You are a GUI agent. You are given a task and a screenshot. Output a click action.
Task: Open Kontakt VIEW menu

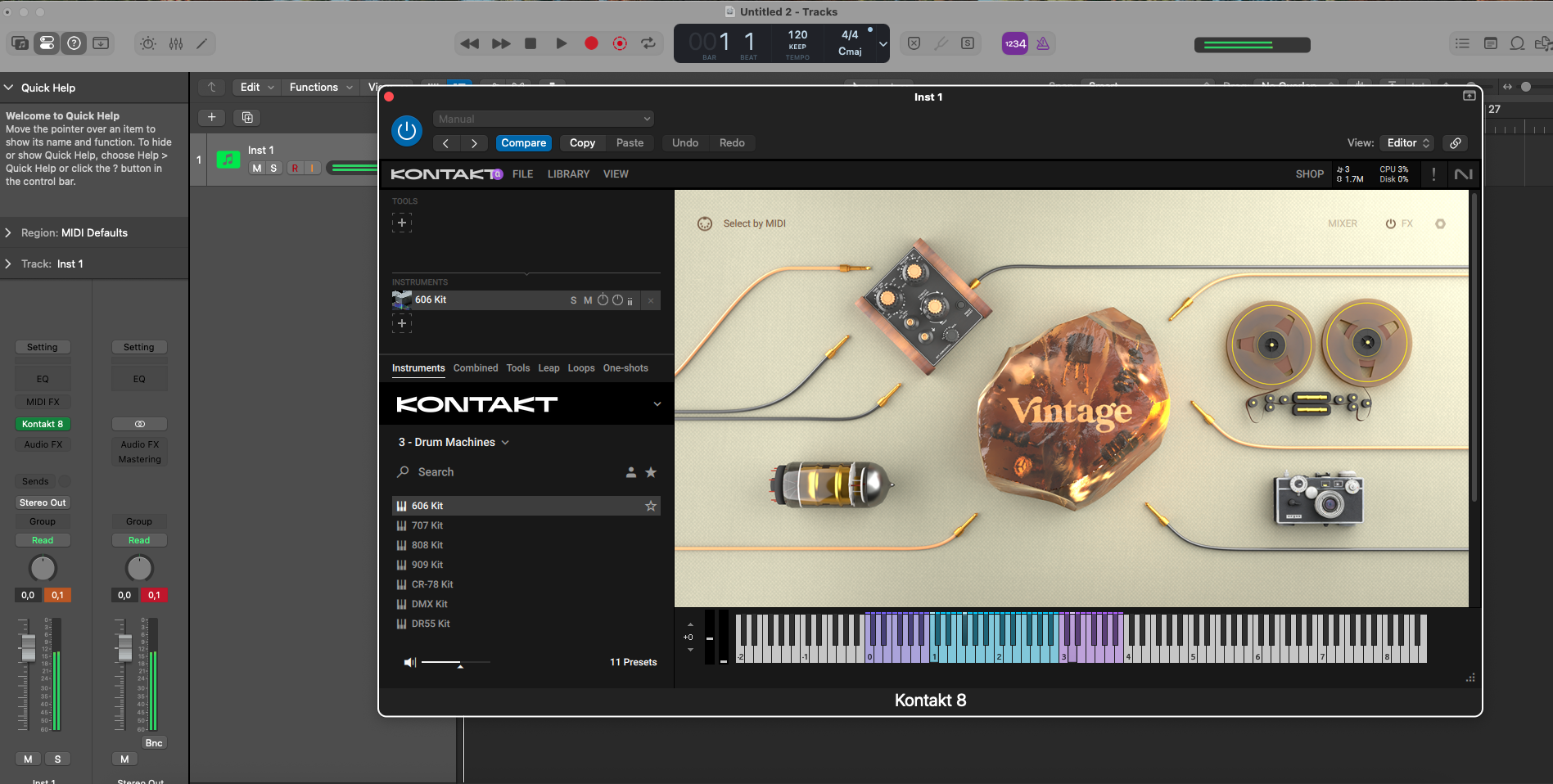[x=616, y=174]
